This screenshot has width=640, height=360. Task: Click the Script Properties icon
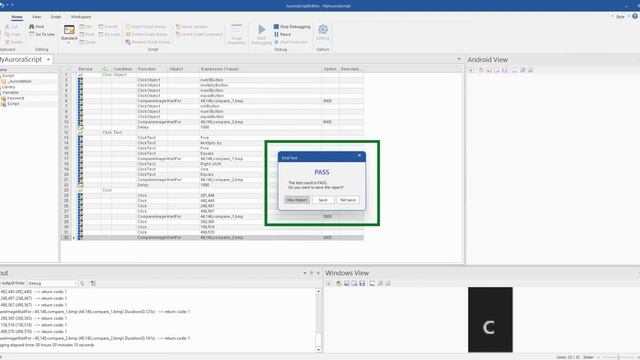[x=236, y=29]
